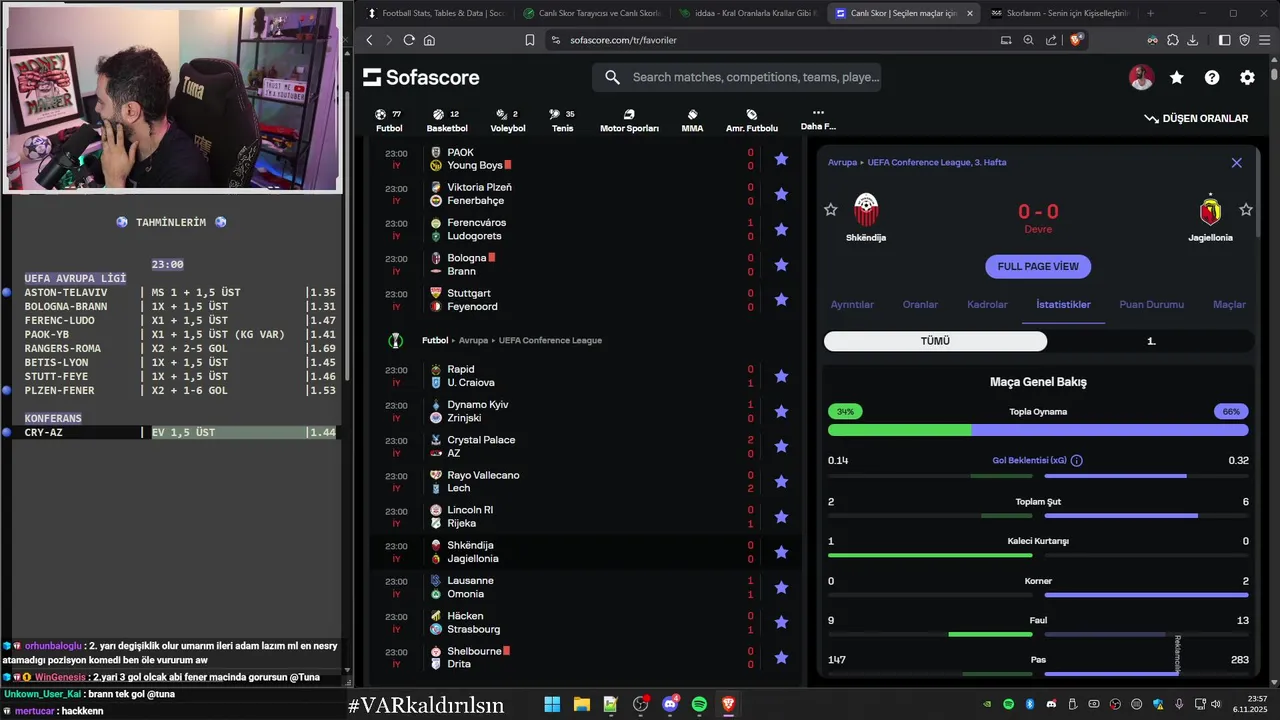Image resolution: width=1280 pixels, height=720 pixels.
Task: Show info for Gol Beklentisi (xG)
Action: point(1077,461)
